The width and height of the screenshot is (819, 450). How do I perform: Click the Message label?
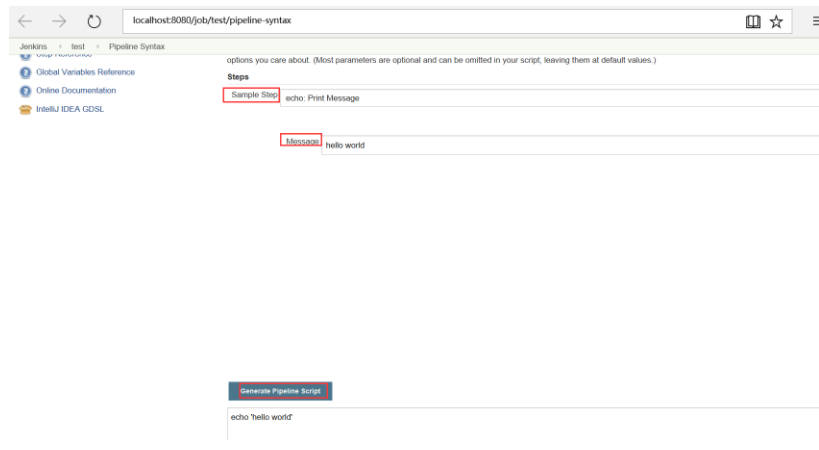pyautogui.click(x=302, y=141)
